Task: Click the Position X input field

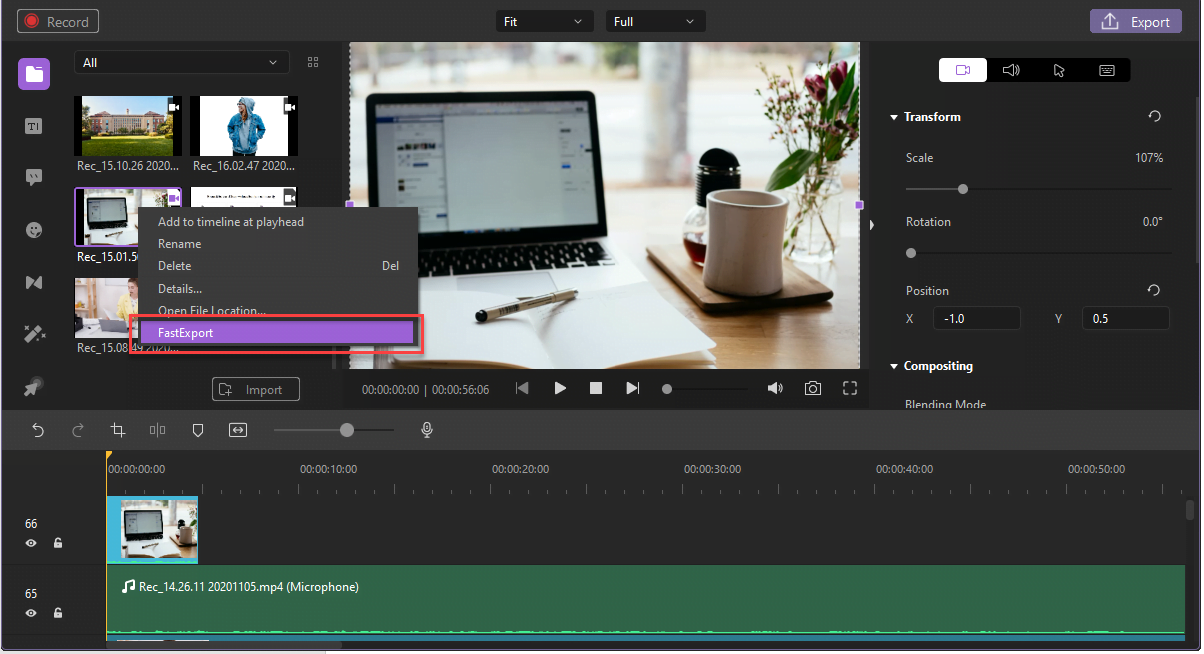Action: click(x=977, y=319)
